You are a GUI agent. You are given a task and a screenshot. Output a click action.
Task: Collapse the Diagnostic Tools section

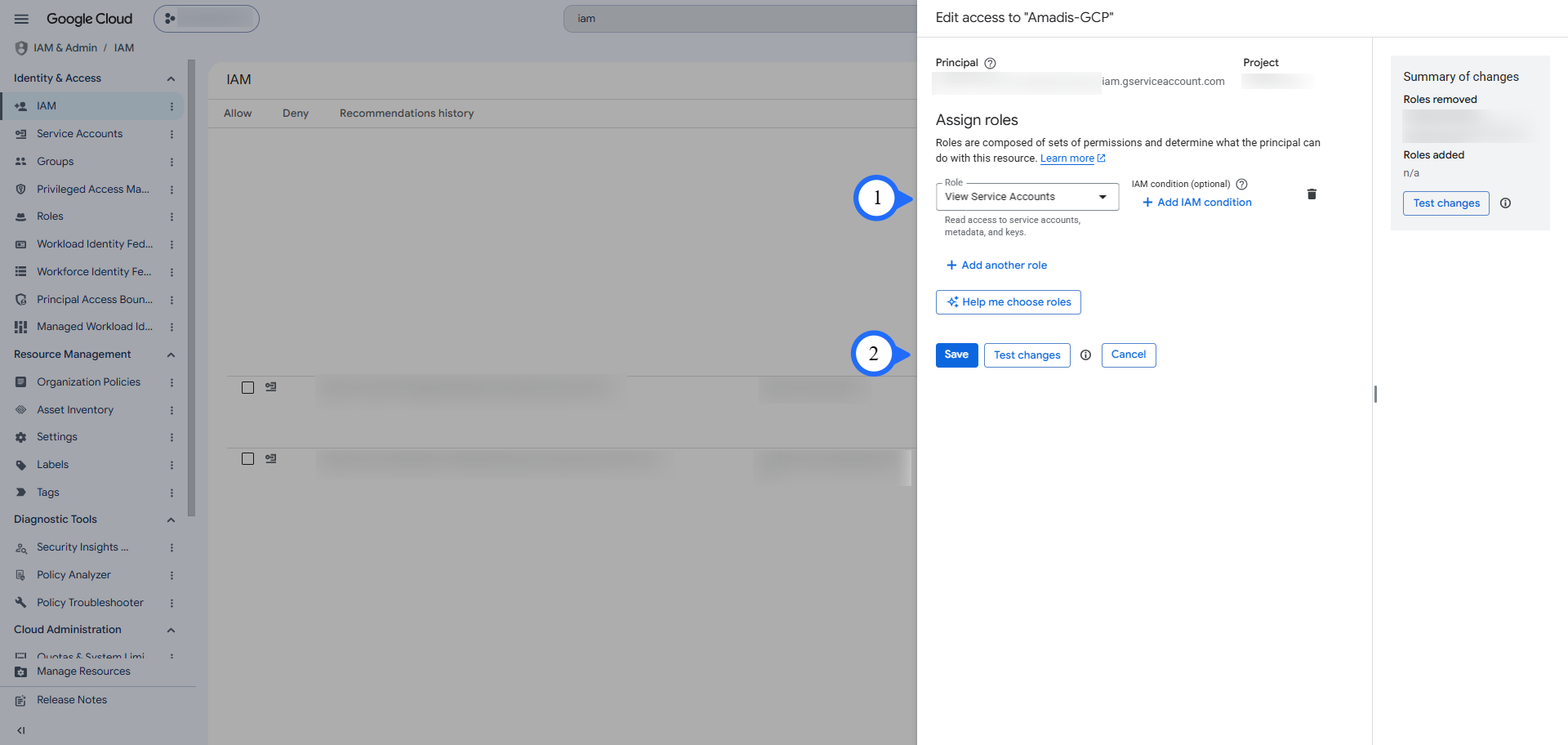[x=171, y=520]
